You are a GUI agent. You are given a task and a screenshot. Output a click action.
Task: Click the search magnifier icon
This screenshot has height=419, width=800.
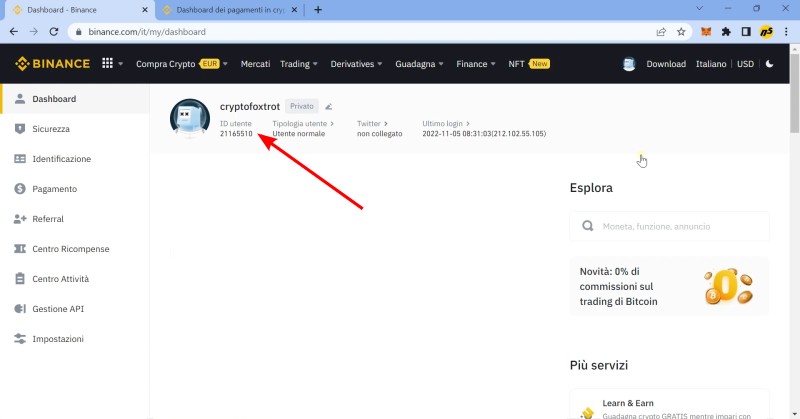588,226
